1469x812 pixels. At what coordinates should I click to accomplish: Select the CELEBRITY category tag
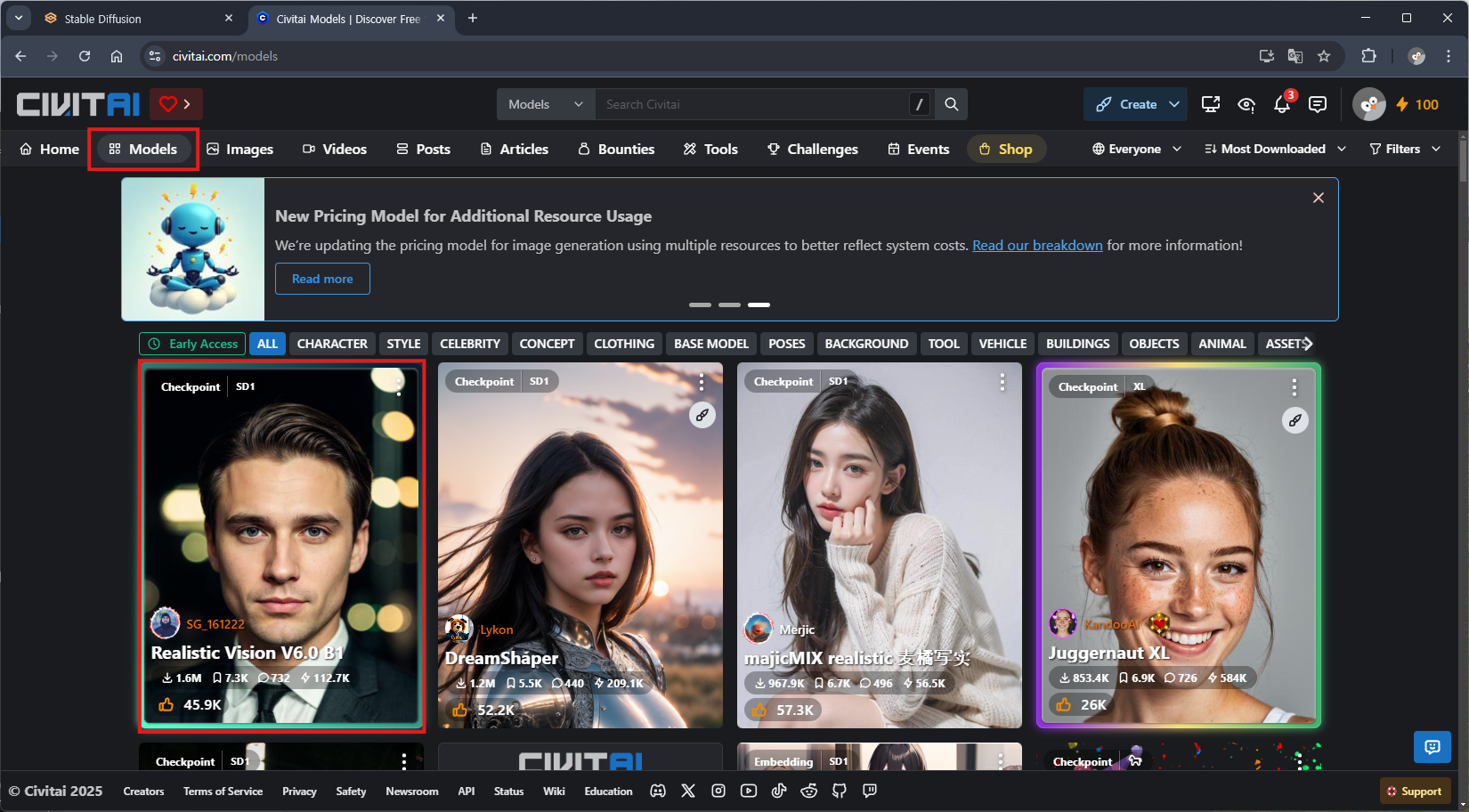[x=470, y=344]
